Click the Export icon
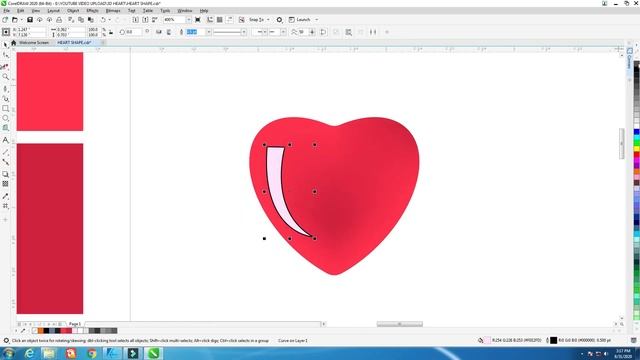 pyautogui.click(x=145, y=20)
